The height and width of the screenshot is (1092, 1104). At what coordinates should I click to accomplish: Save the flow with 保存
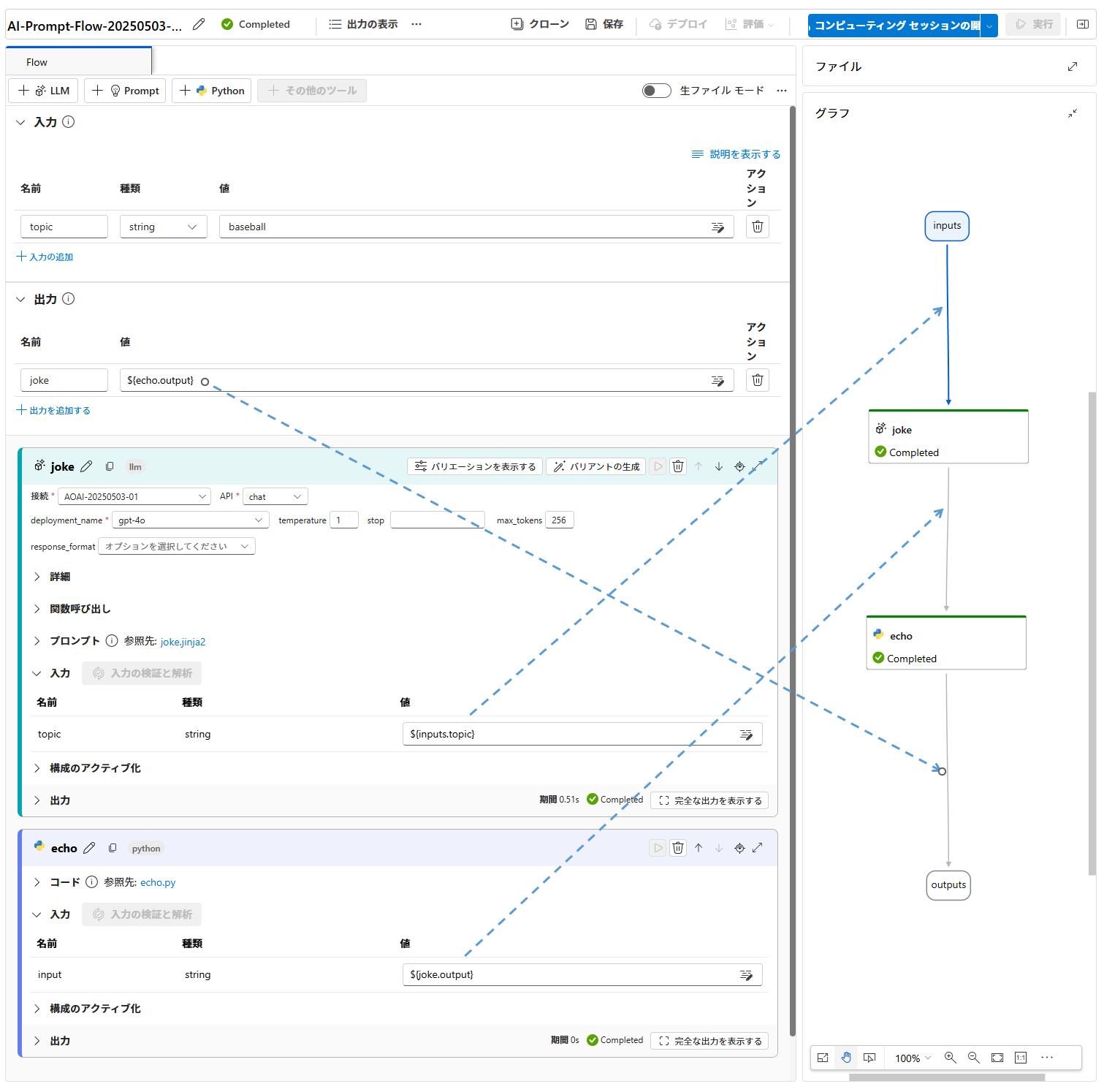pyautogui.click(x=604, y=23)
